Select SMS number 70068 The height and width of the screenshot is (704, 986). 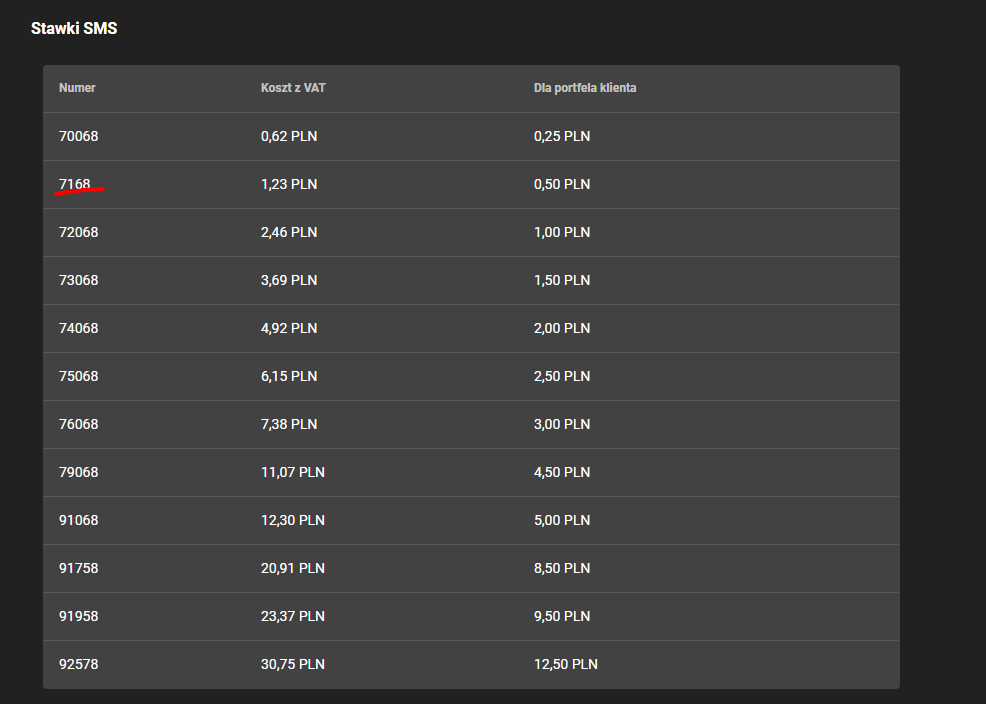79,136
